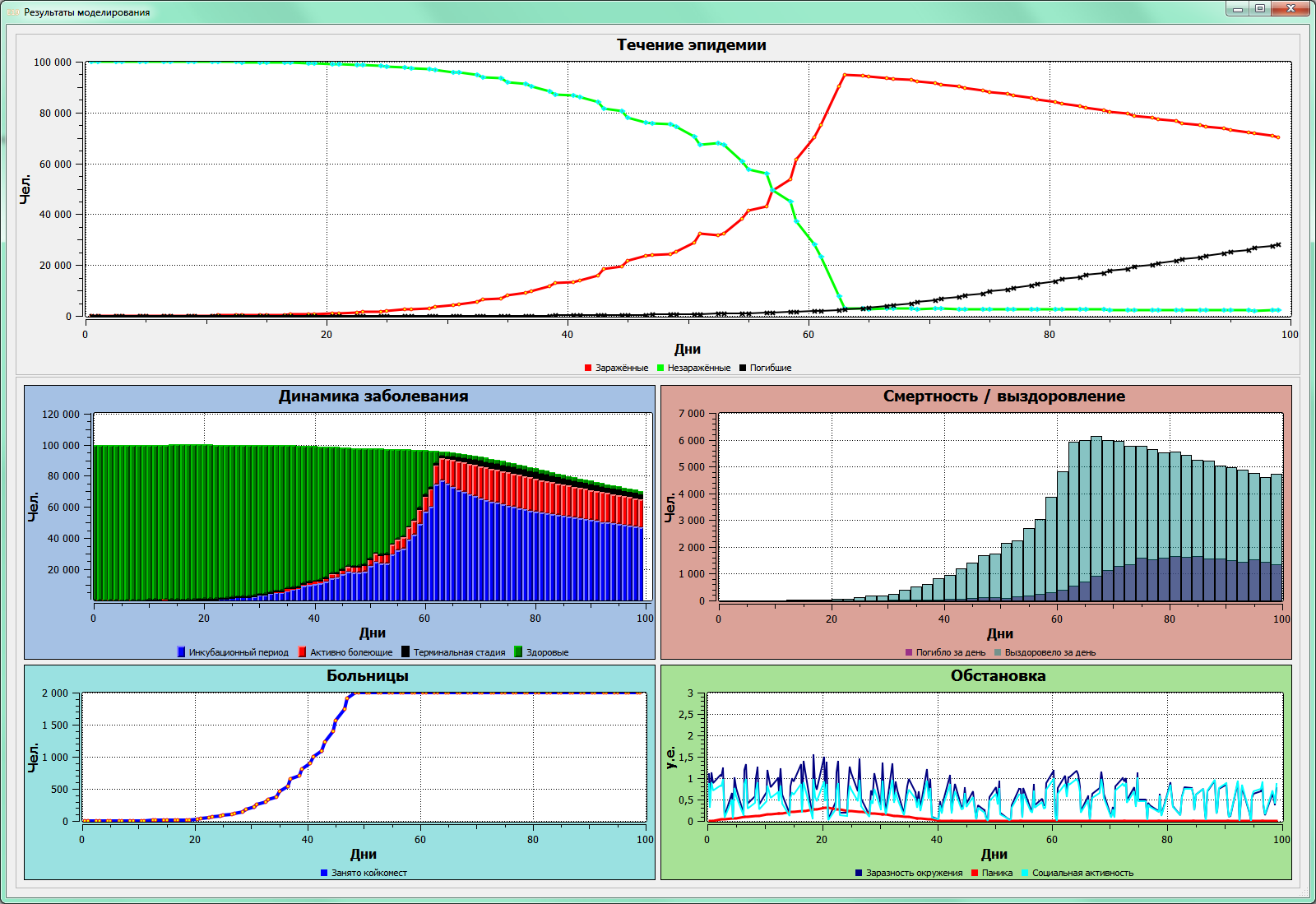This screenshot has width=1316, height=904.
Task: Click the Больницы chart title
Action: coord(368,675)
